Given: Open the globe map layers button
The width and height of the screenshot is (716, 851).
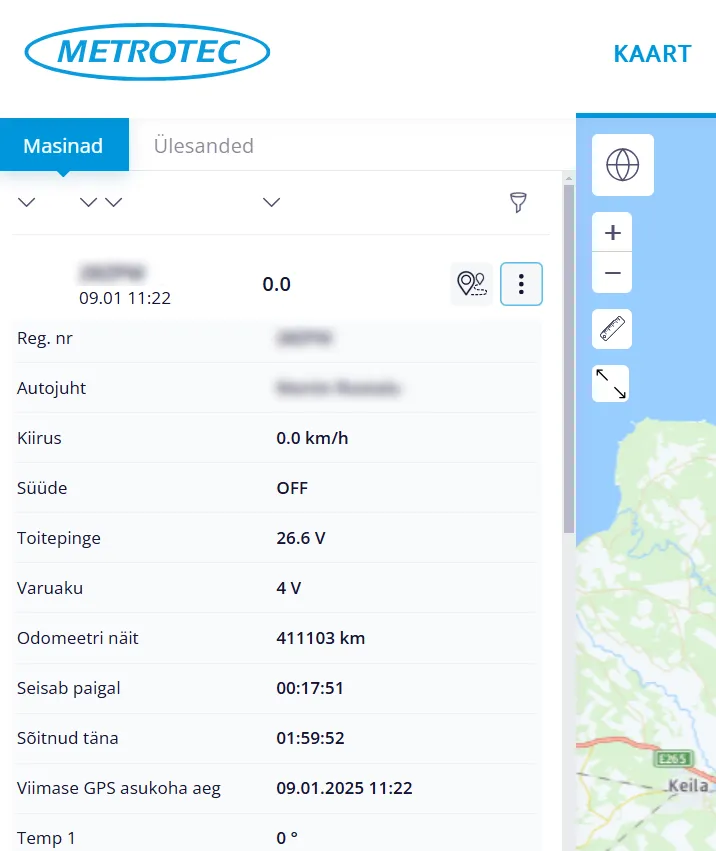Looking at the screenshot, I should point(622,165).
